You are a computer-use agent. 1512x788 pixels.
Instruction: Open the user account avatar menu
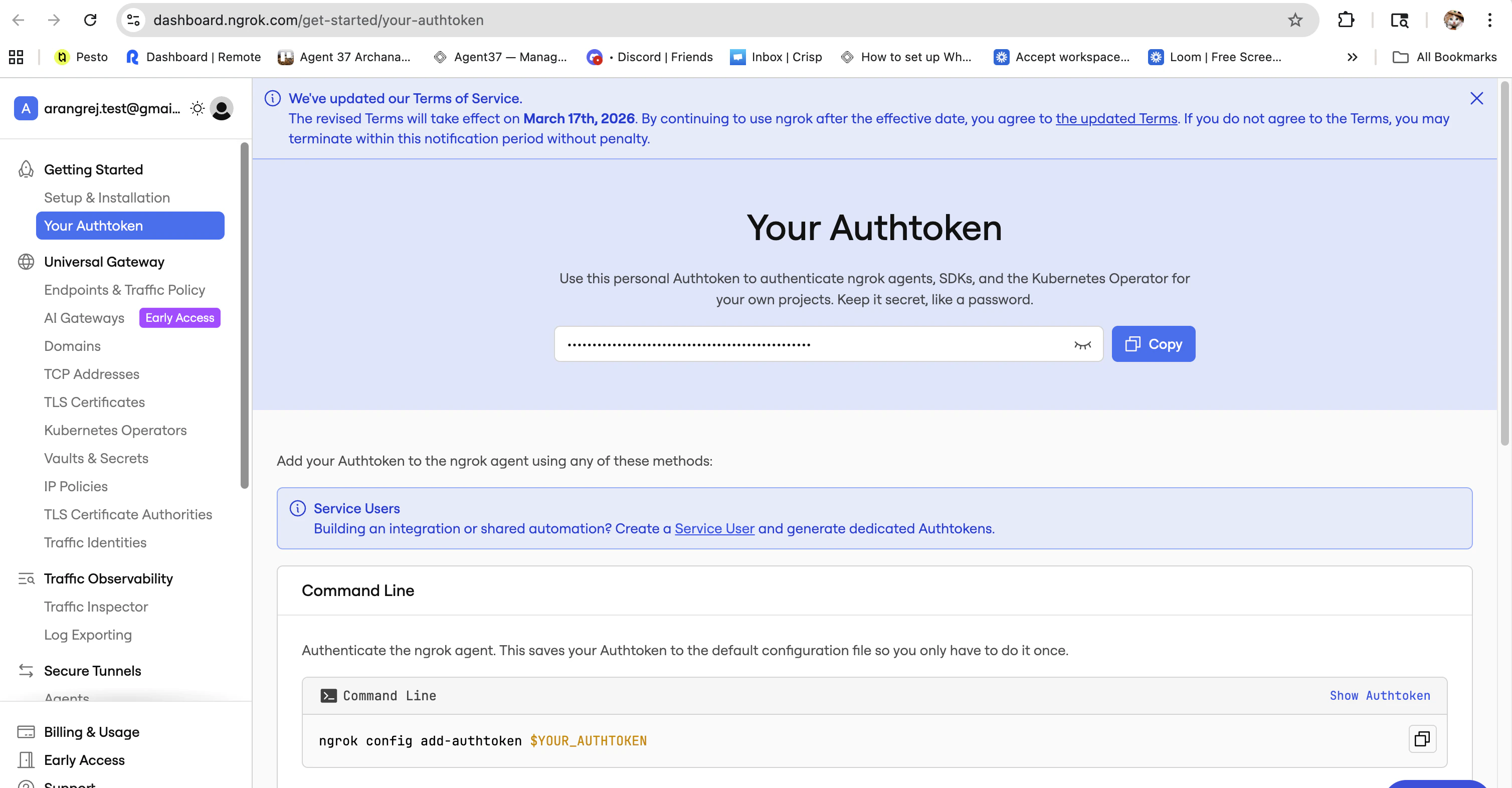221,109
